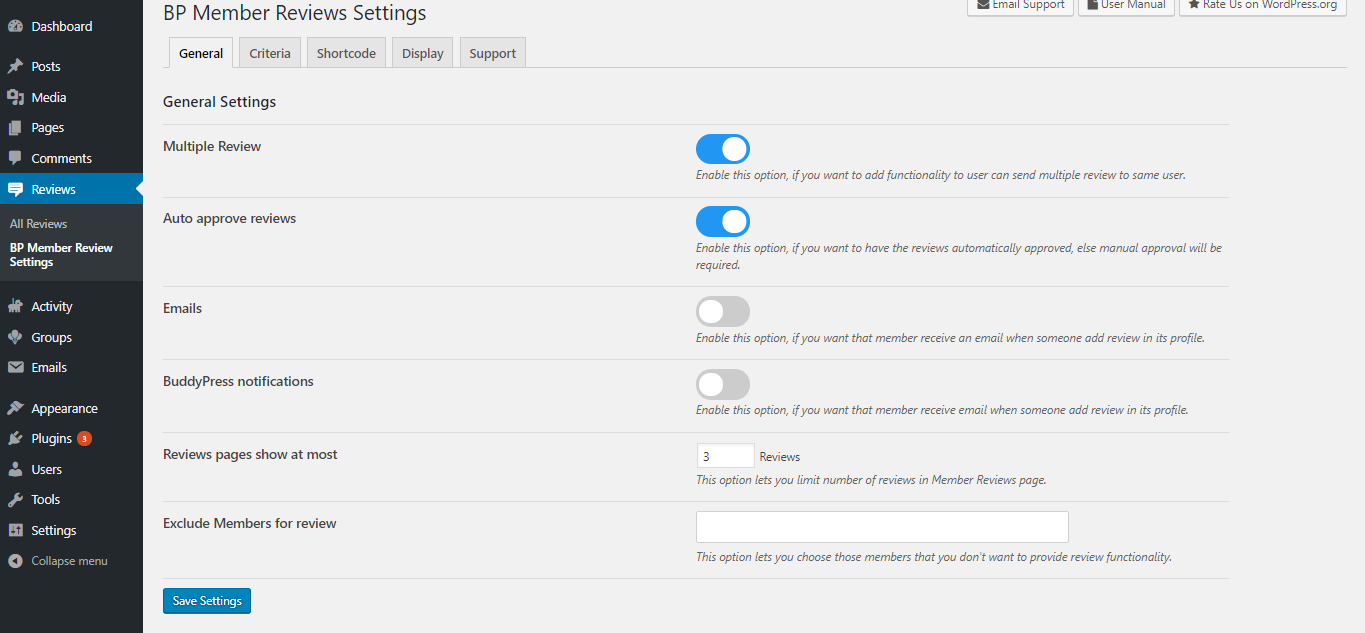The image size is (1365, 633).
Task: Open BP Member Review Settings submenu
Action: pos(61,255)
